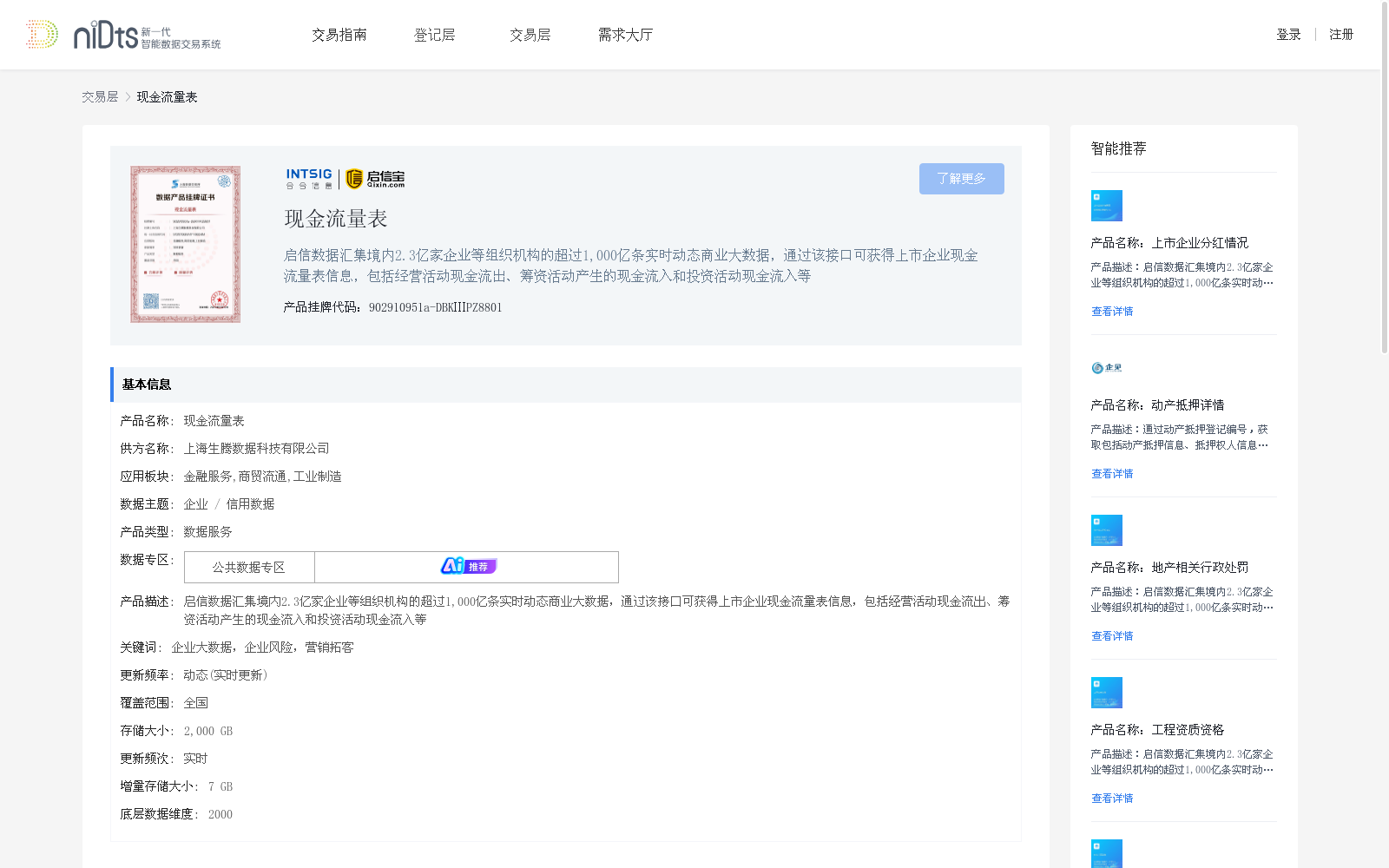Viewport: 1389px width, 868px height.
Task: Click 产品名称：上市企业分红情况 title
Action: [x=1169, y=243]
